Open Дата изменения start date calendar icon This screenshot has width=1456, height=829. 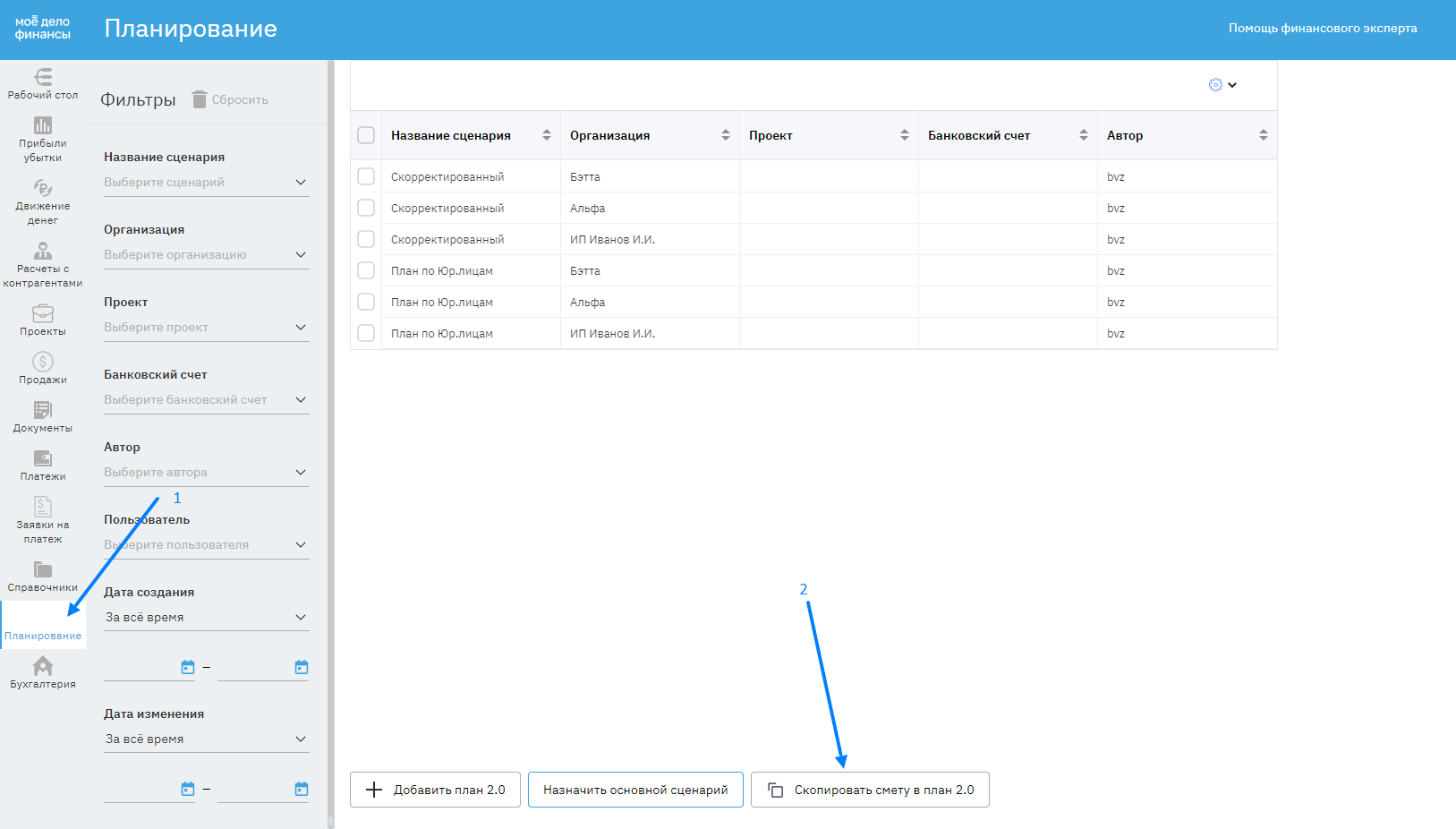(x=188, y=789)
